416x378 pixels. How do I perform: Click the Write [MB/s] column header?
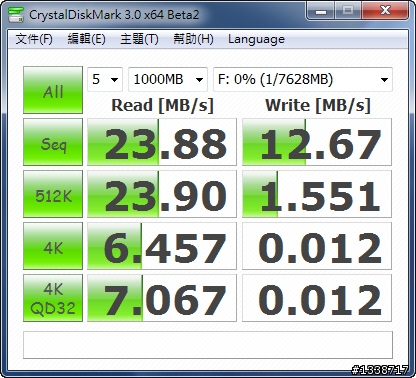[x=318, y=105]
